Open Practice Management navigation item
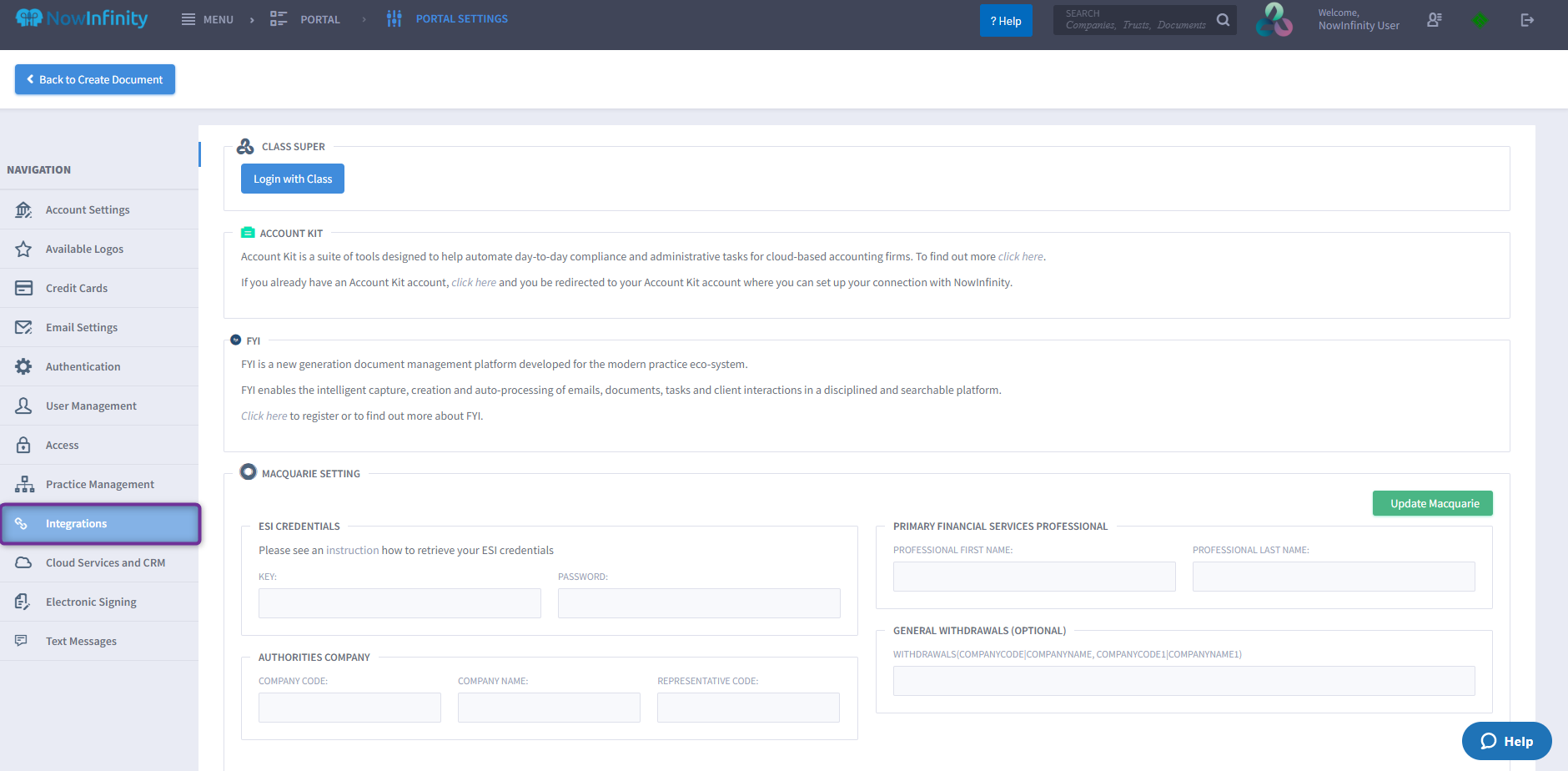Viewport: 1568px width, 771px height. 99,484
